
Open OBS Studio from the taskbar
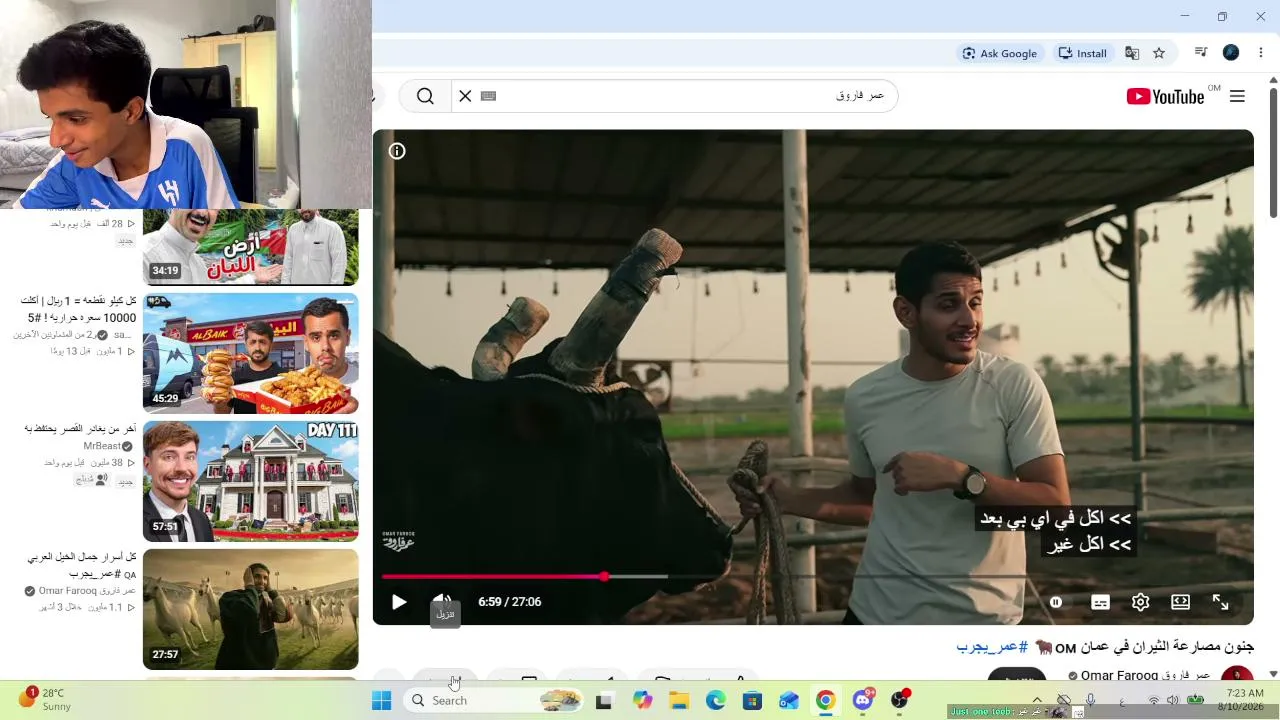click(899, 701)
